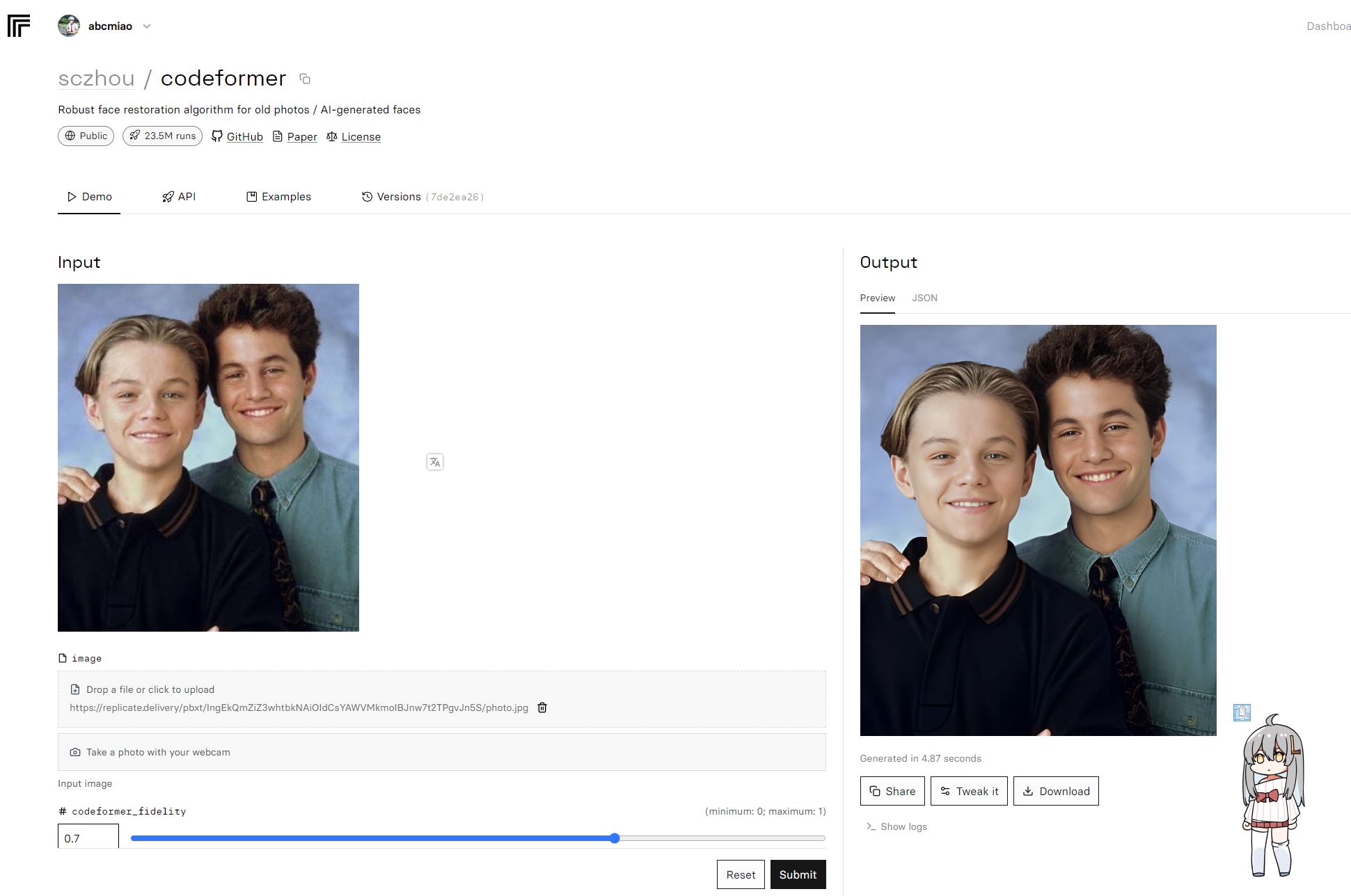Click the abcmiao profile avatar
The width and height of the screenshot is (1351, 896).
coord(69,26)
